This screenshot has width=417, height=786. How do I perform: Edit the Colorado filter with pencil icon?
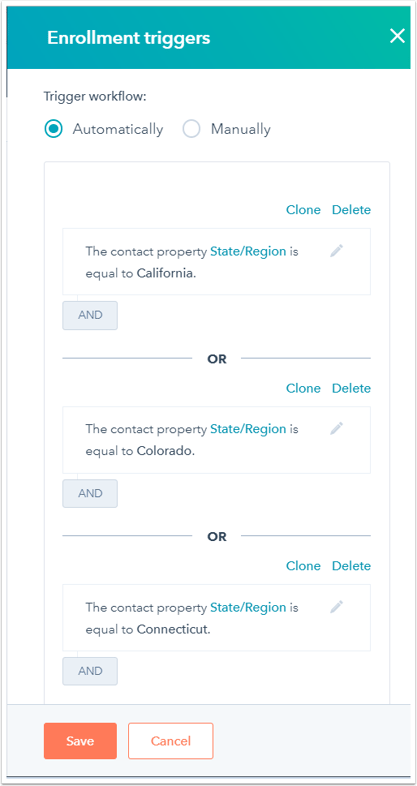point(337,429)
